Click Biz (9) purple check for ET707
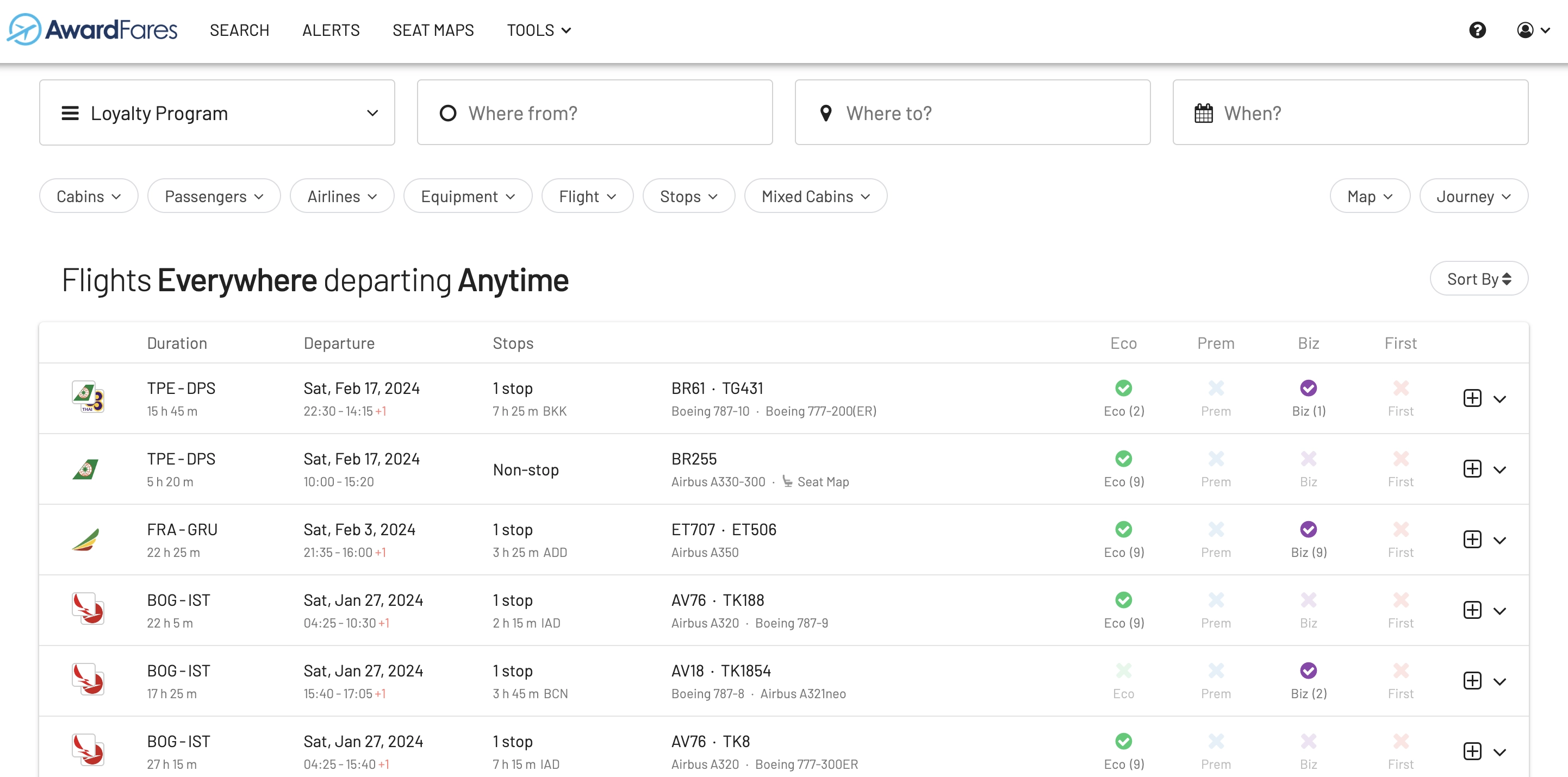This screenshot has width=1568, height=777. (x=1308, y=529)
